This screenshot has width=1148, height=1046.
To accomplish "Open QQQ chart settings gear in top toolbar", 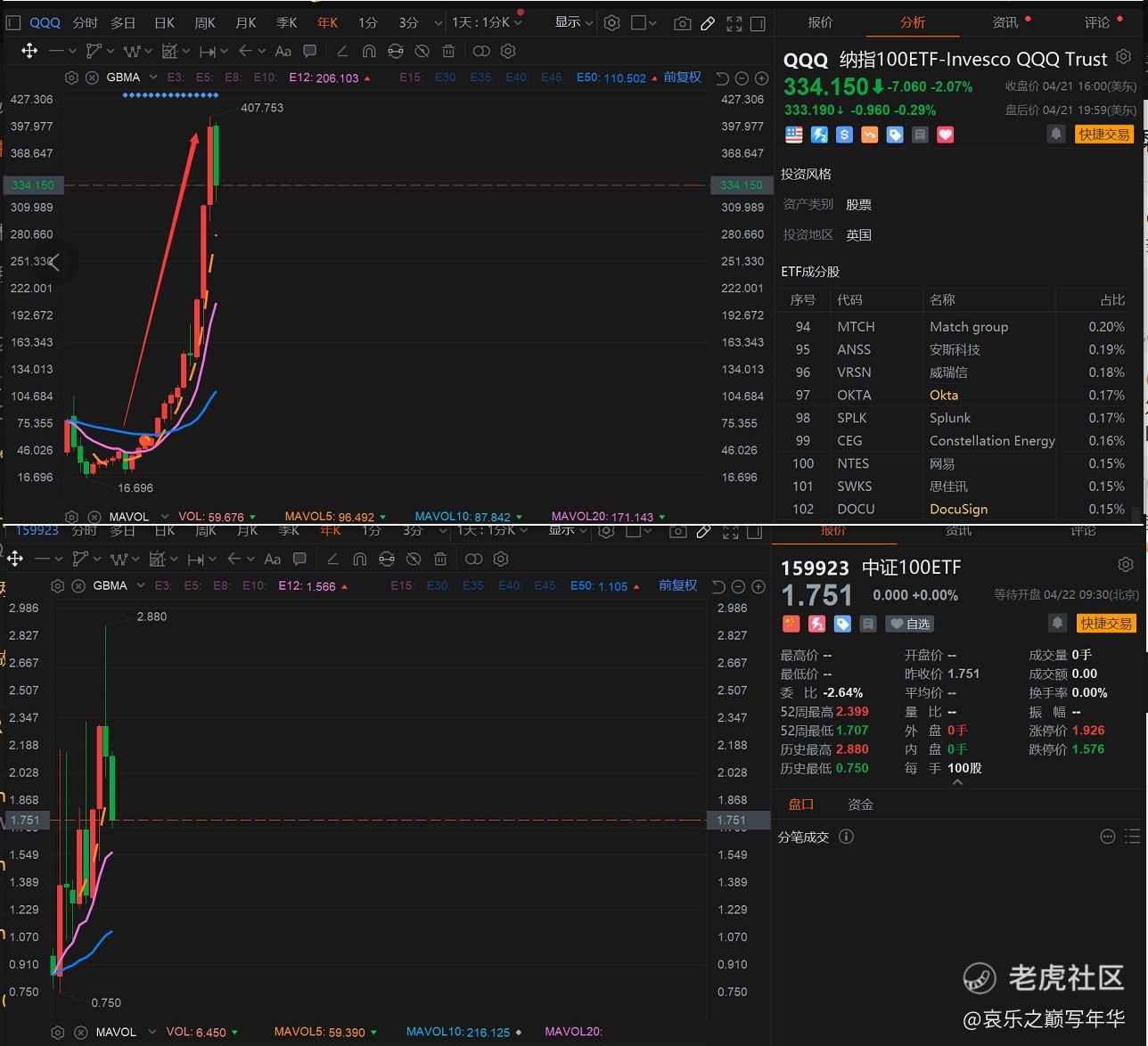I will coord(611,23).
